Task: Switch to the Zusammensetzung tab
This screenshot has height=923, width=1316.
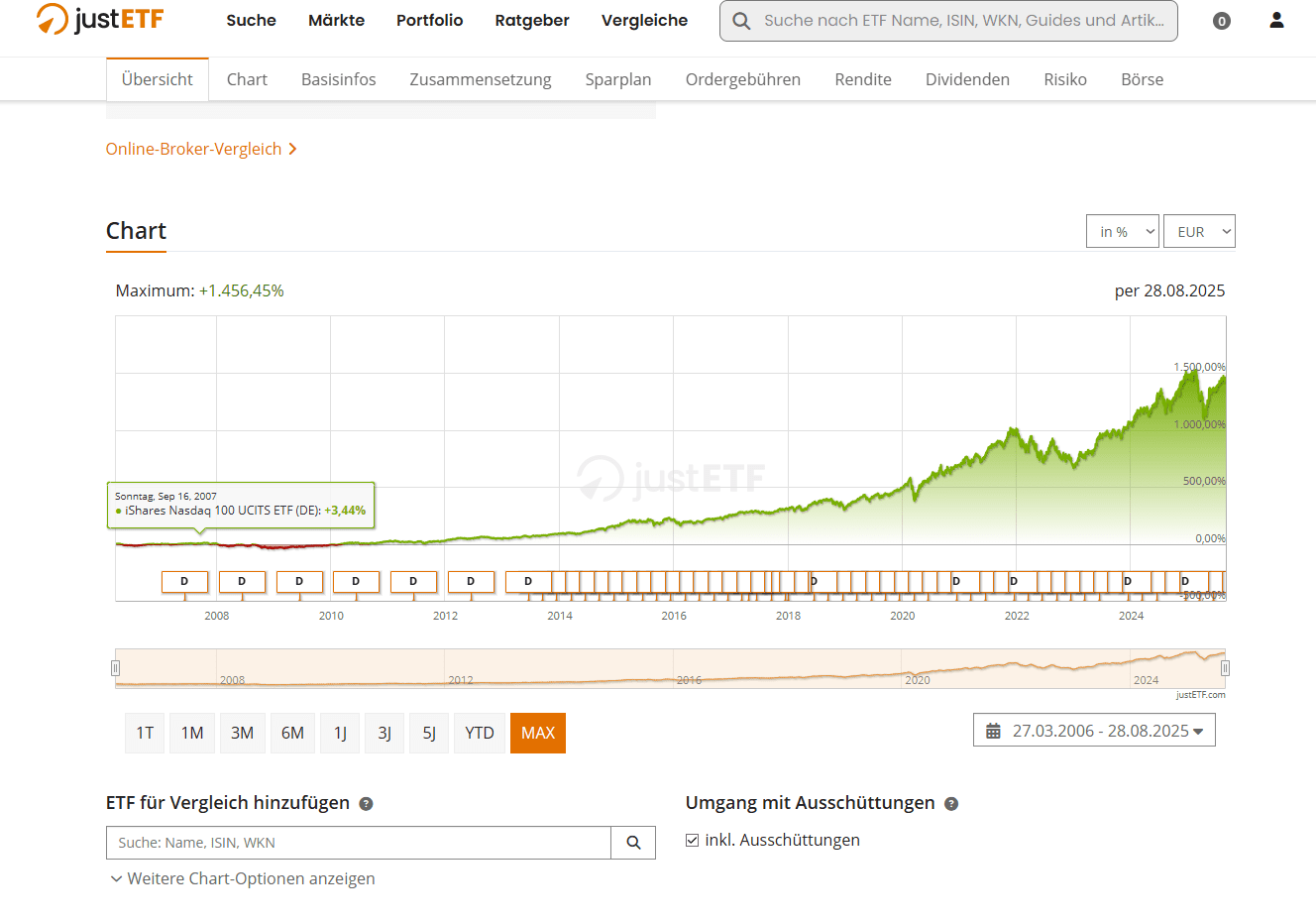Action: click(481, 79)
